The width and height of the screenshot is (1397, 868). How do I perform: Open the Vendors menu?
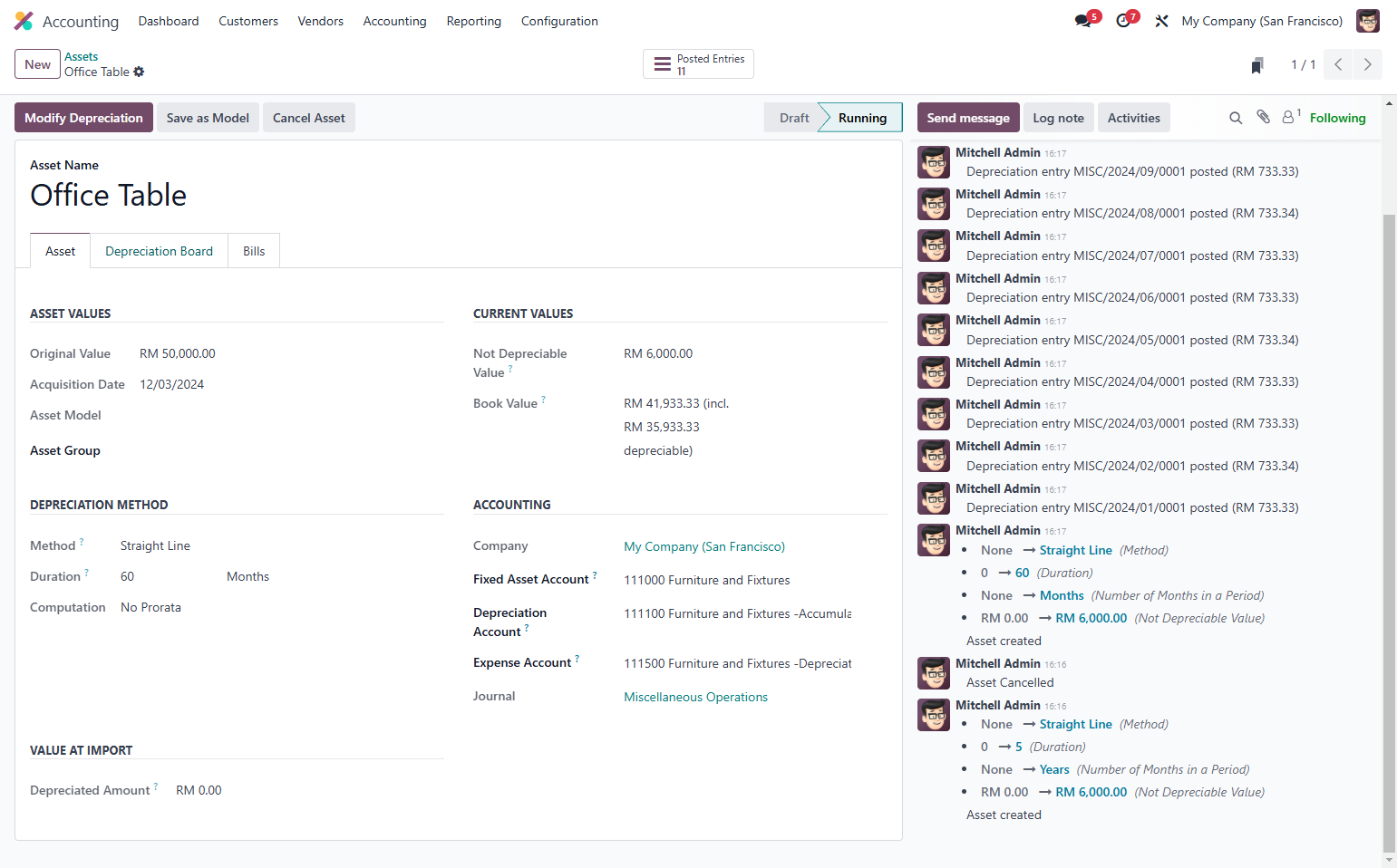[321, 21]
